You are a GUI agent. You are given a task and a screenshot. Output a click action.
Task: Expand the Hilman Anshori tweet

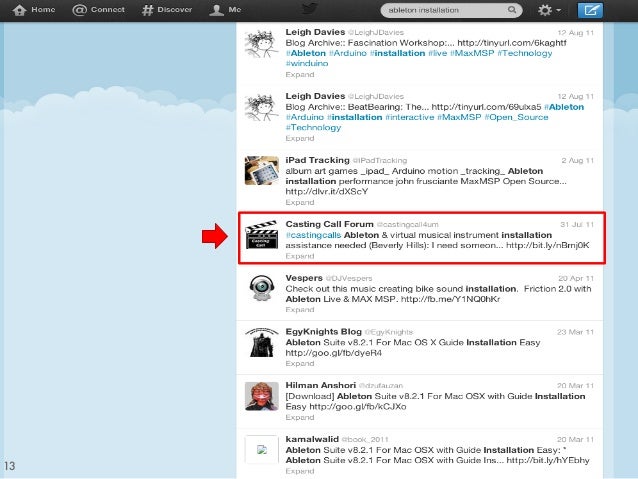click(x=300, y=417)
